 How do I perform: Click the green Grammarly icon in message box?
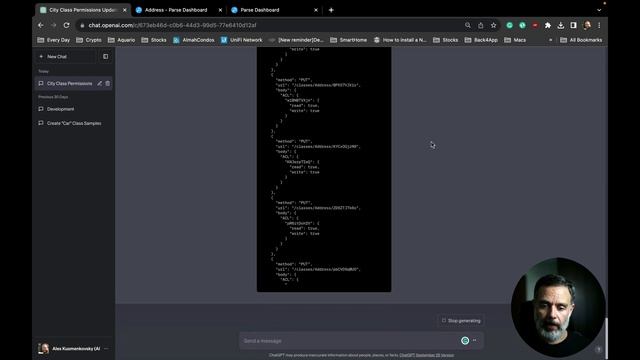[465, 340]
